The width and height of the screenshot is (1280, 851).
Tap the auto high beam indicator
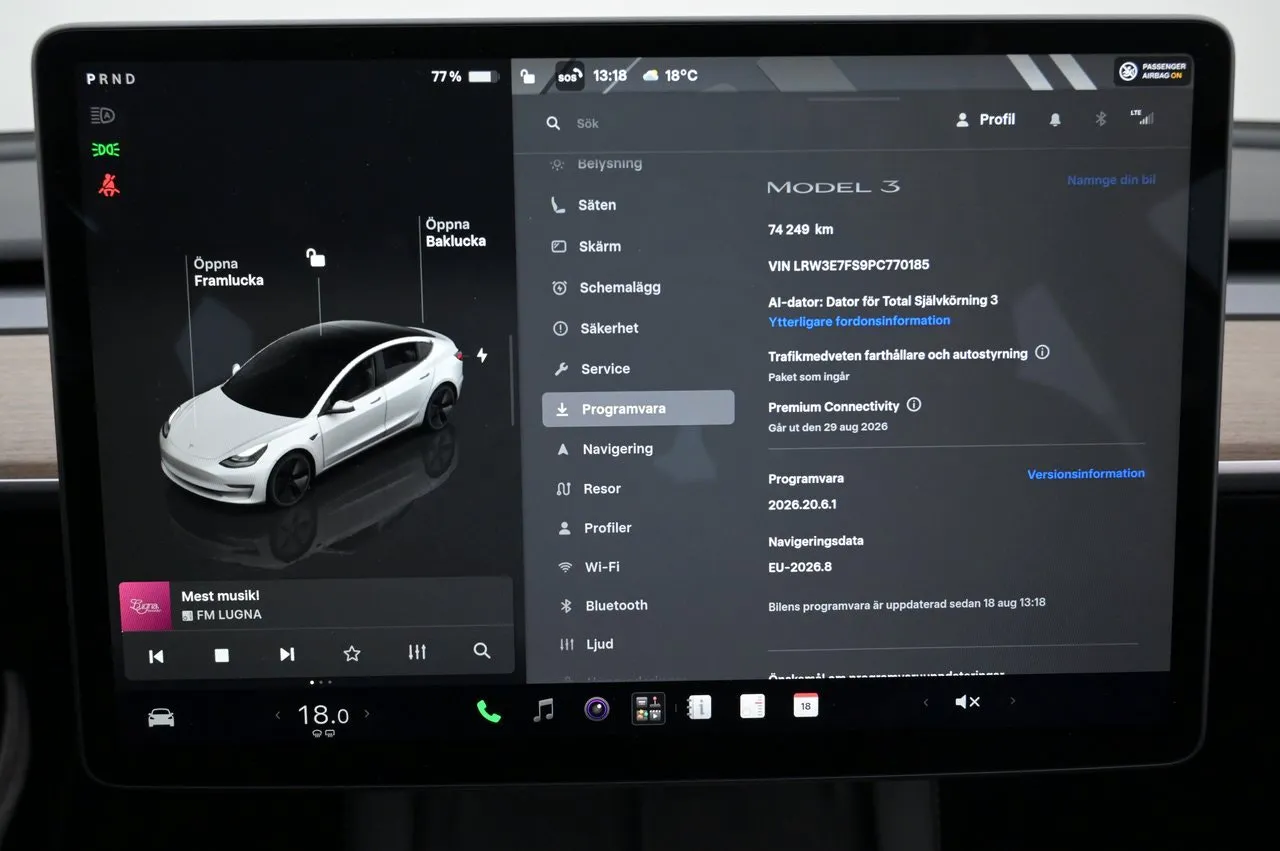[103, 115]
